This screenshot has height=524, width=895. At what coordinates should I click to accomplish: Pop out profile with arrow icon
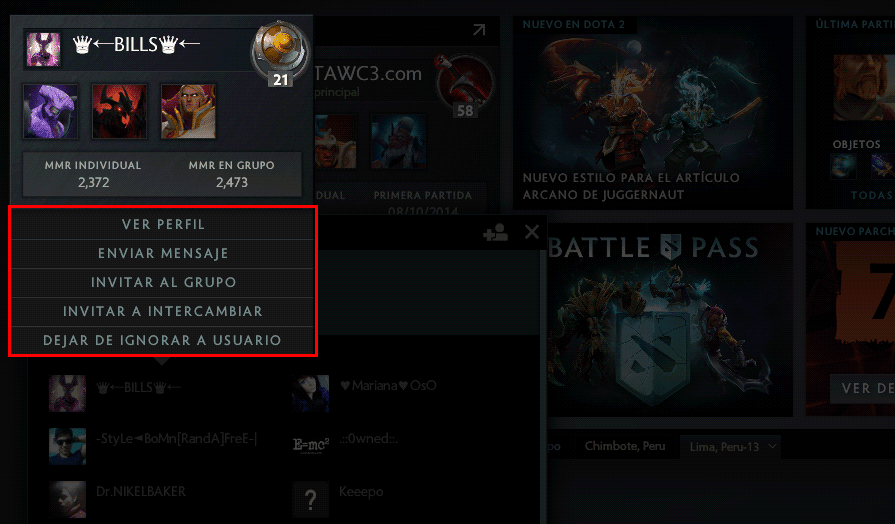point(479,30)
